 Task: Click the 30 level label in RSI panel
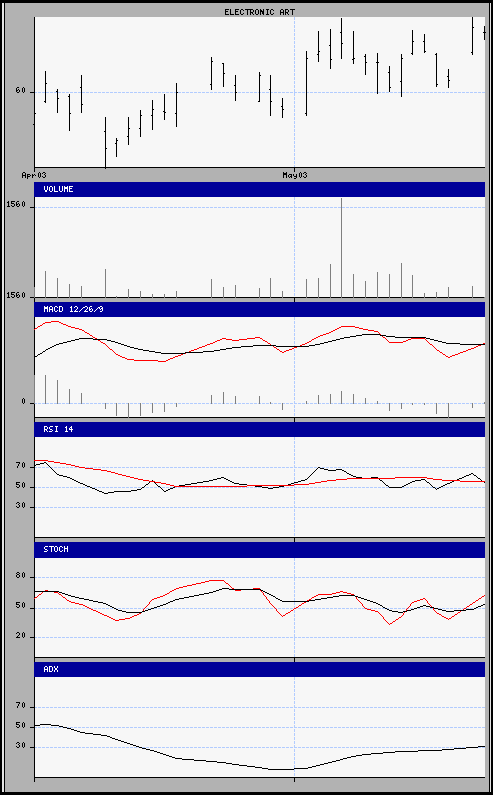[21, 507]
